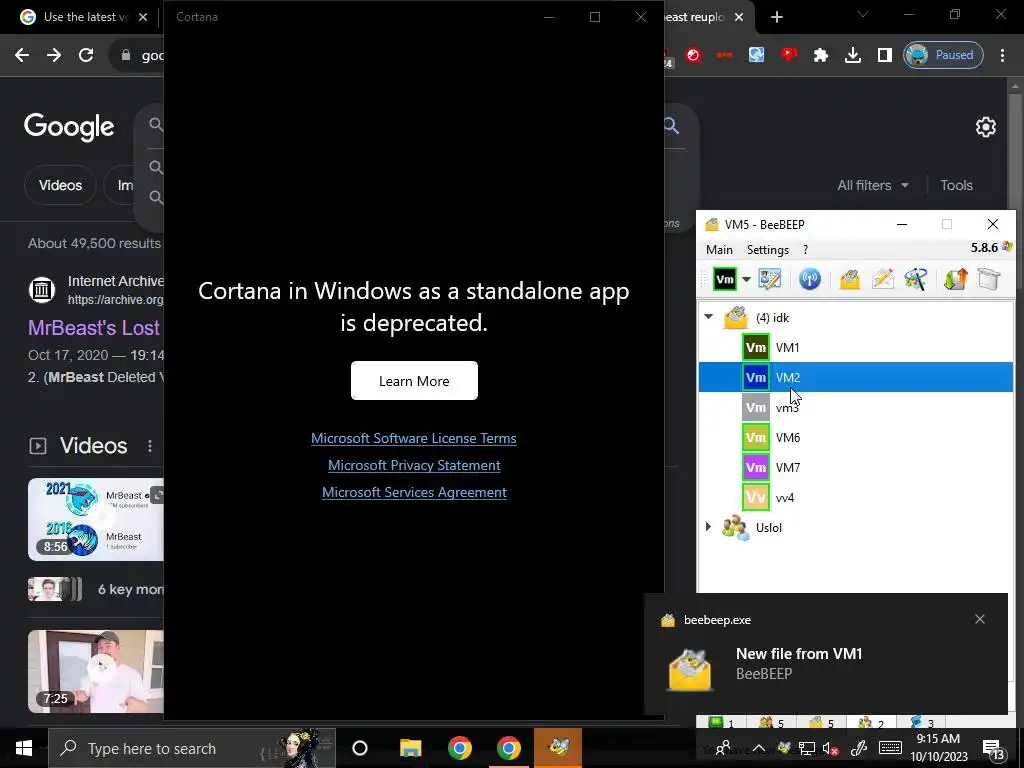Screen dimensions: 1024x768
Task: Select user VM7 in BeeBEEP list
Action: pyautogui.click(x=856, y=468)
